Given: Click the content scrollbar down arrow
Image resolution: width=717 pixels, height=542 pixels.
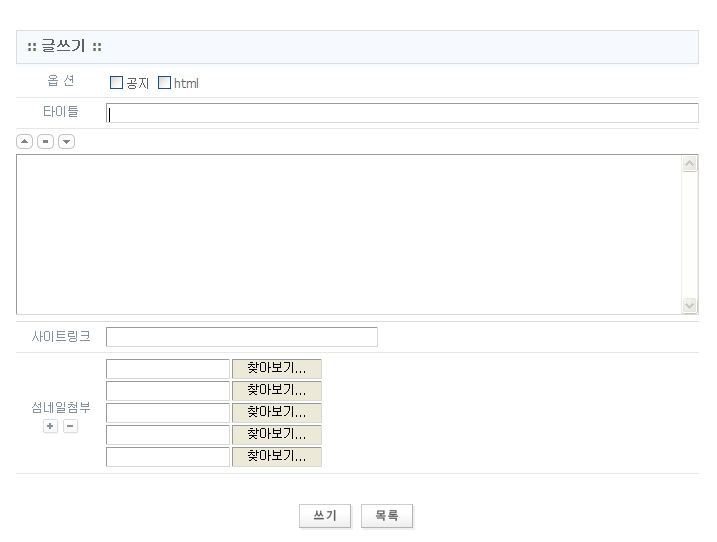Looking at the screenshot, I should tap(689, 305).
